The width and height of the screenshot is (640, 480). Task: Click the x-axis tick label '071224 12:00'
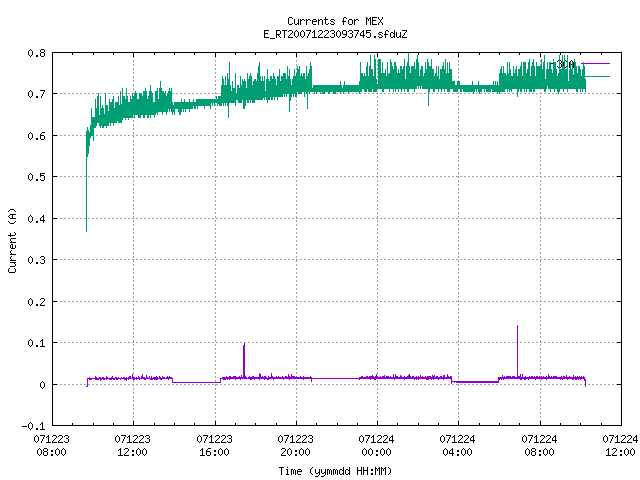(x=620, y=446)
